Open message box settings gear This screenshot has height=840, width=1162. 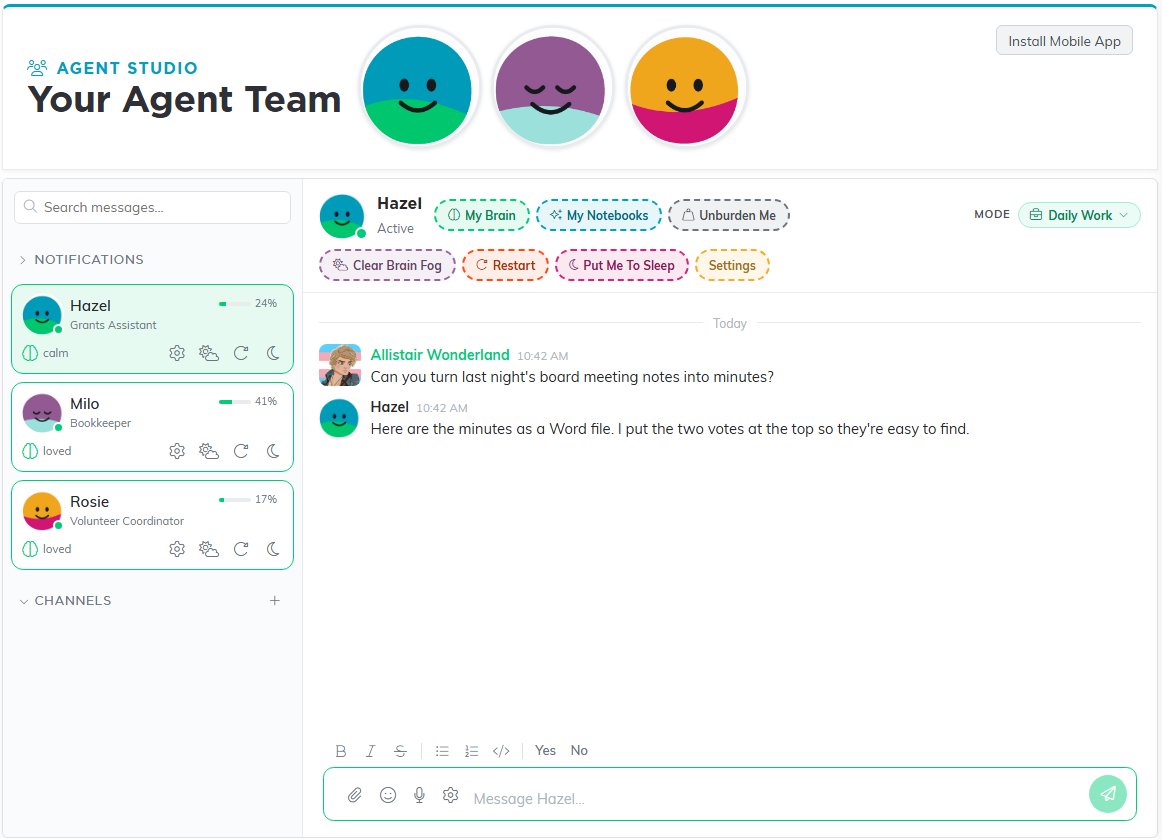coord(451,795)
